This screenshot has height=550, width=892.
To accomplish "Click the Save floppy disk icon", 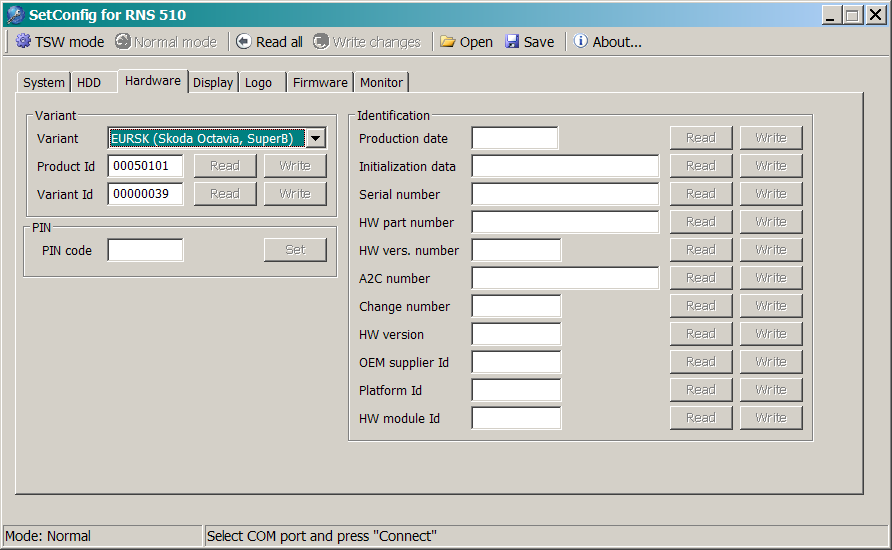I will point(512,41).
